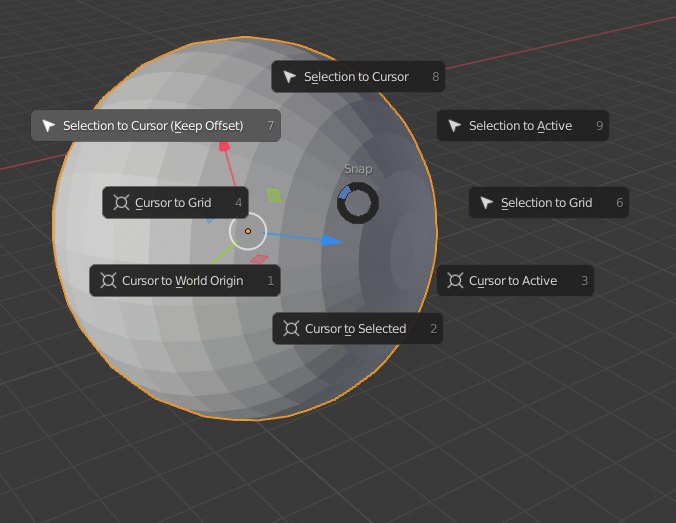
Task: Click Selection to Grid option
Action: click(548, 203)
